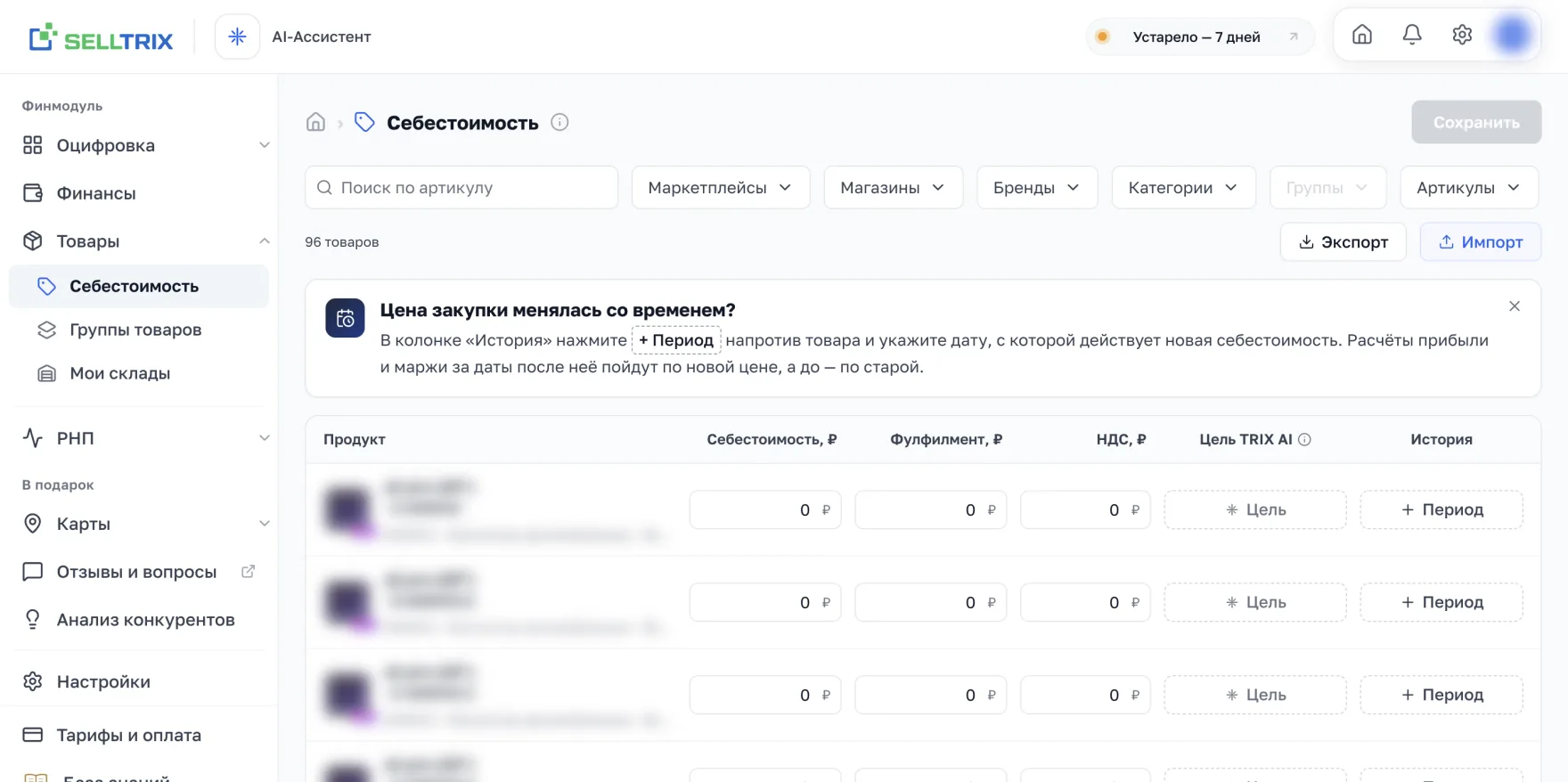Open Оцифровка in the sidebar
The image size is (1568, 782).
(139, 145)
